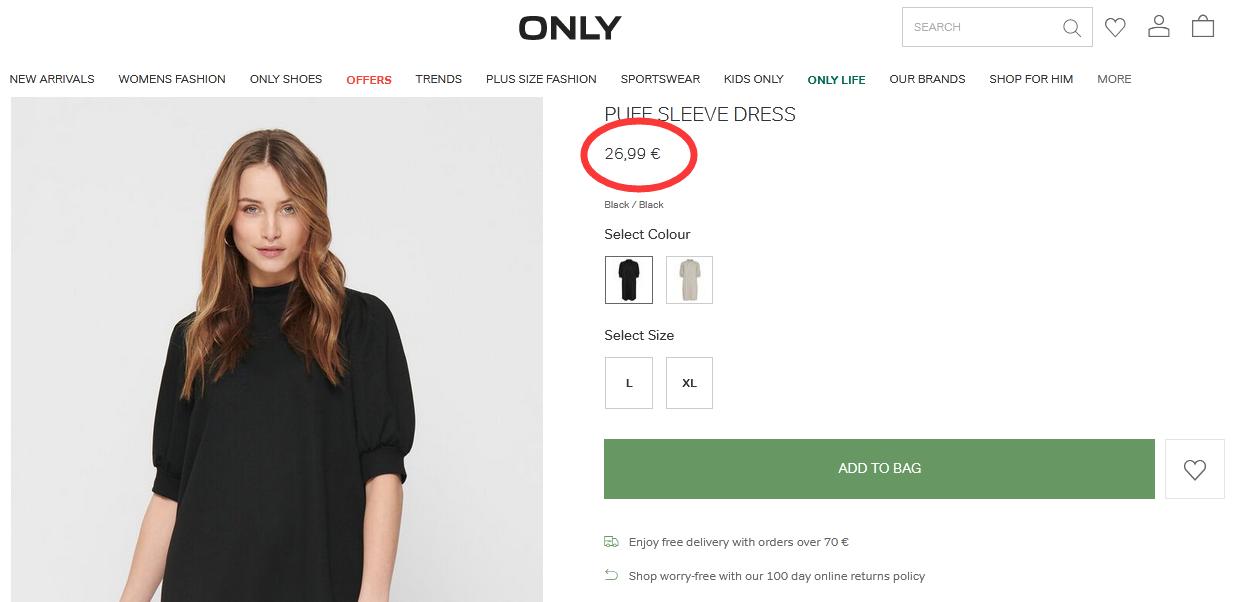
Task: Open the WOMENS FASHION menu
Action: tap(172, 79)
